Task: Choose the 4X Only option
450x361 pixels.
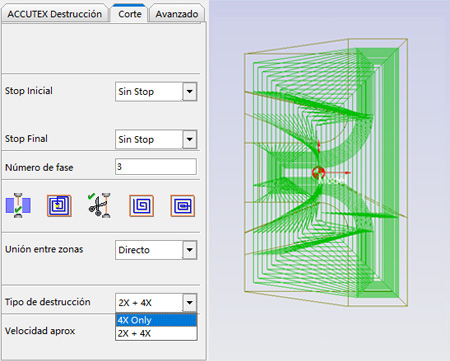Action: [x=156, y=320]
